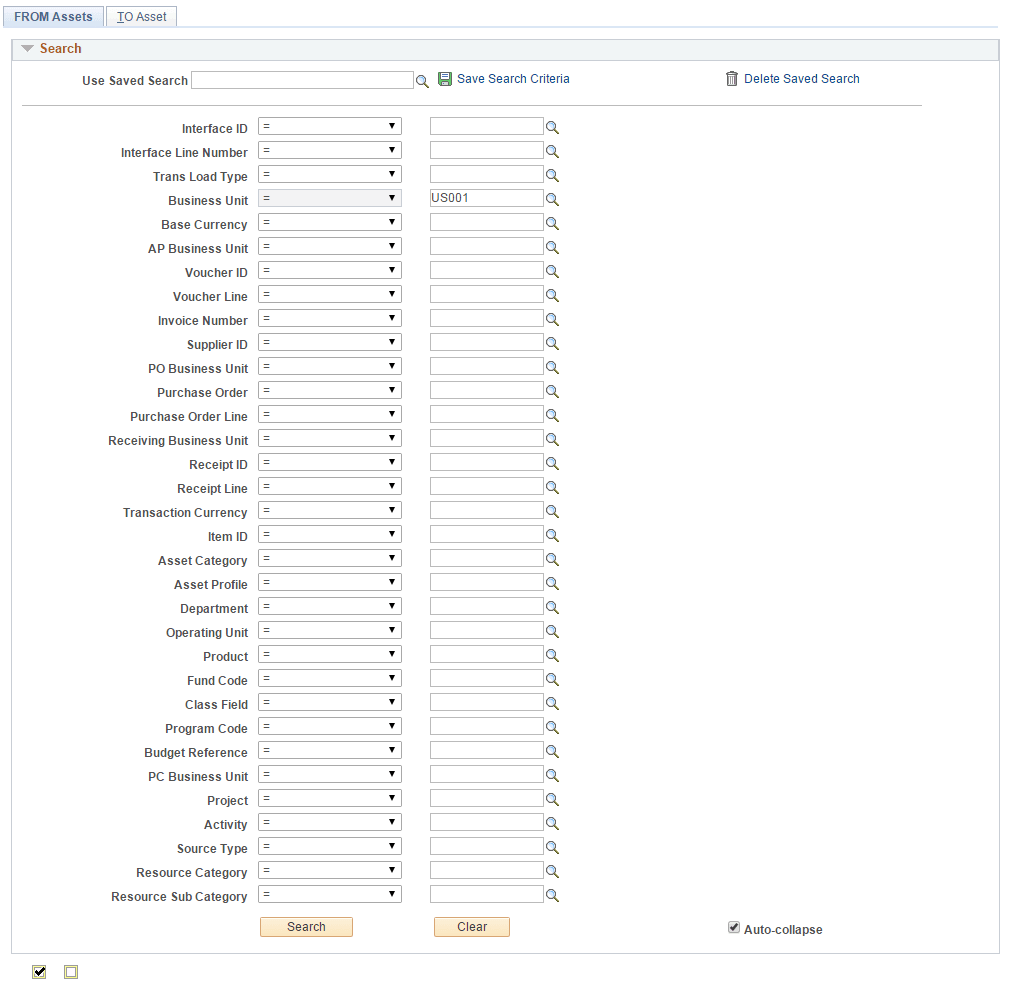Open the Project lookup prompt
The image size is (1013, 985).
tap(552, 798)
